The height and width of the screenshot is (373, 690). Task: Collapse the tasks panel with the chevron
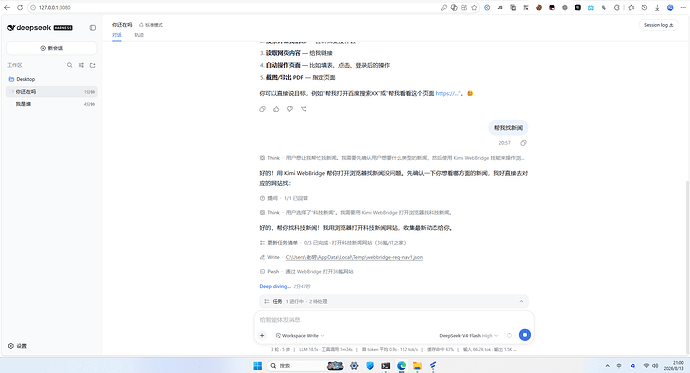[521, 301]
